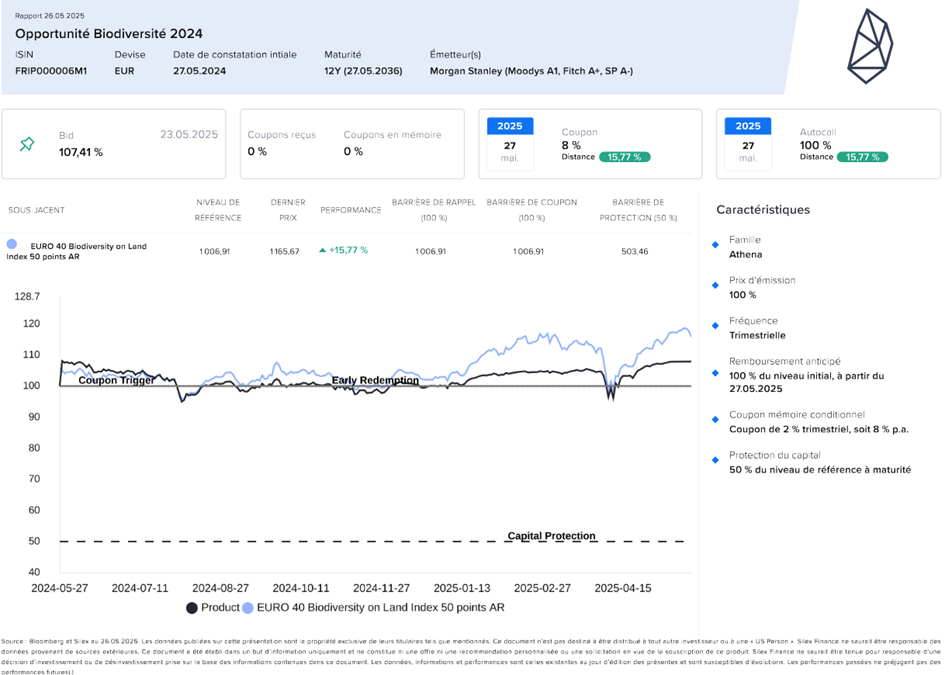Click the SOUS-JACENT column header

pos(36,210)
